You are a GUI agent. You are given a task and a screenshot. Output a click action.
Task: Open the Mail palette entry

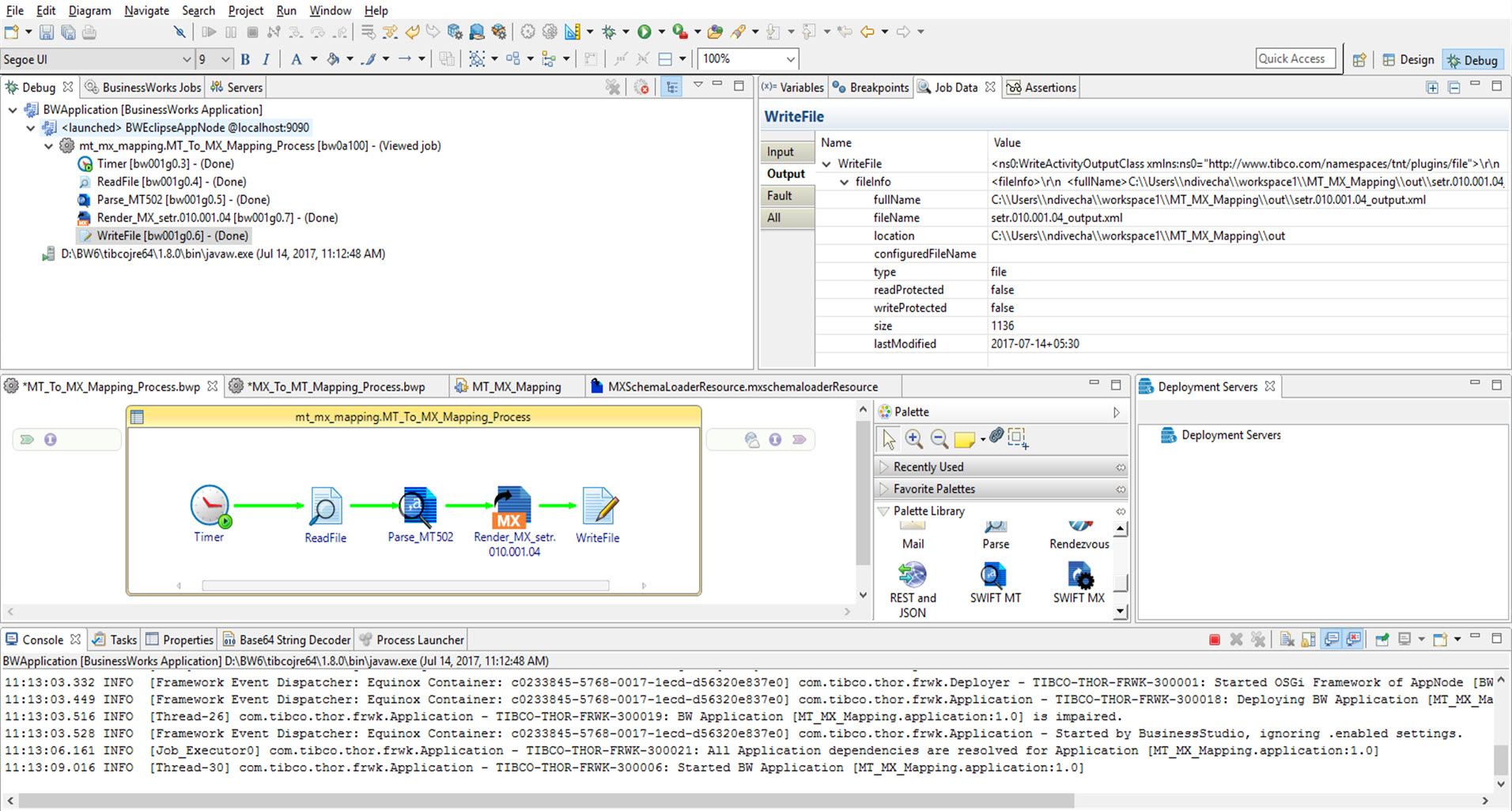coord(913,536)
